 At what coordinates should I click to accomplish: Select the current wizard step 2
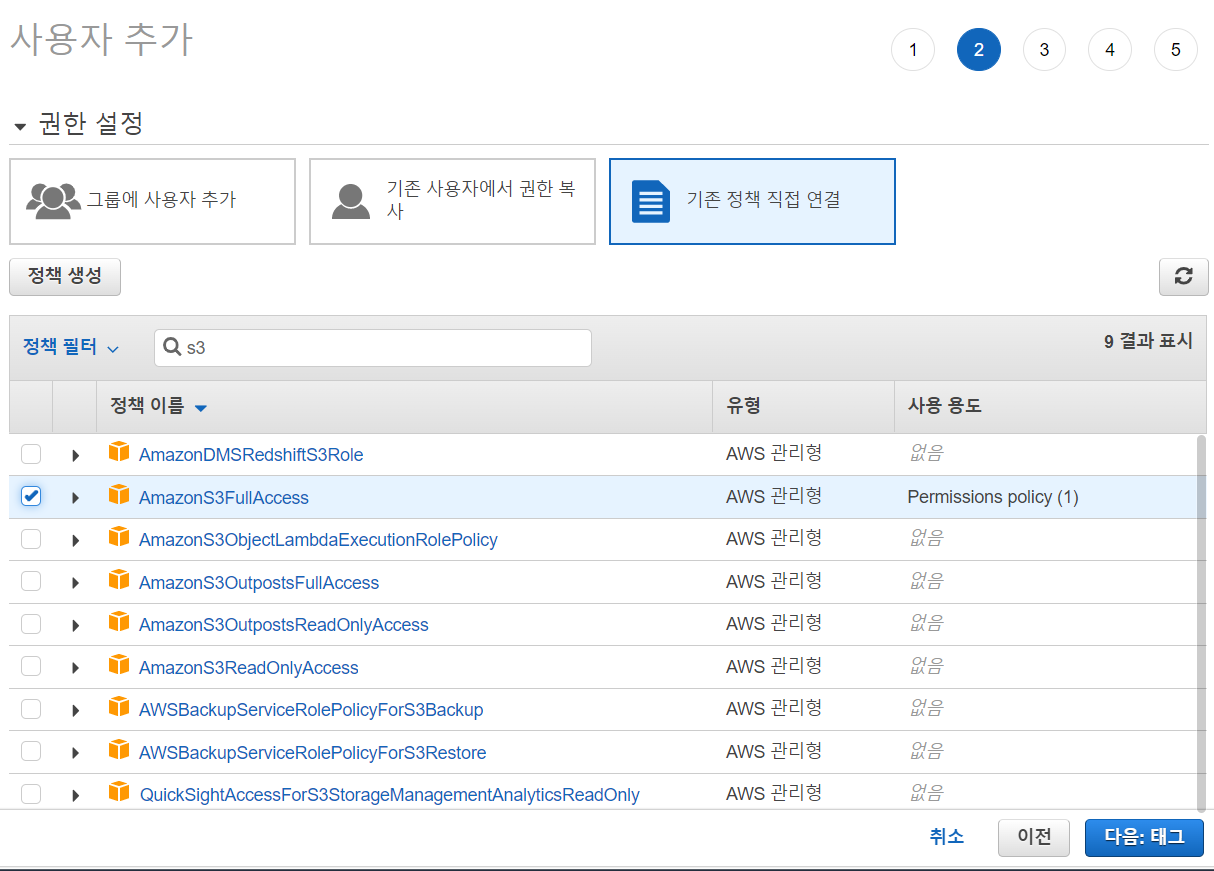(x=978, y=50)
